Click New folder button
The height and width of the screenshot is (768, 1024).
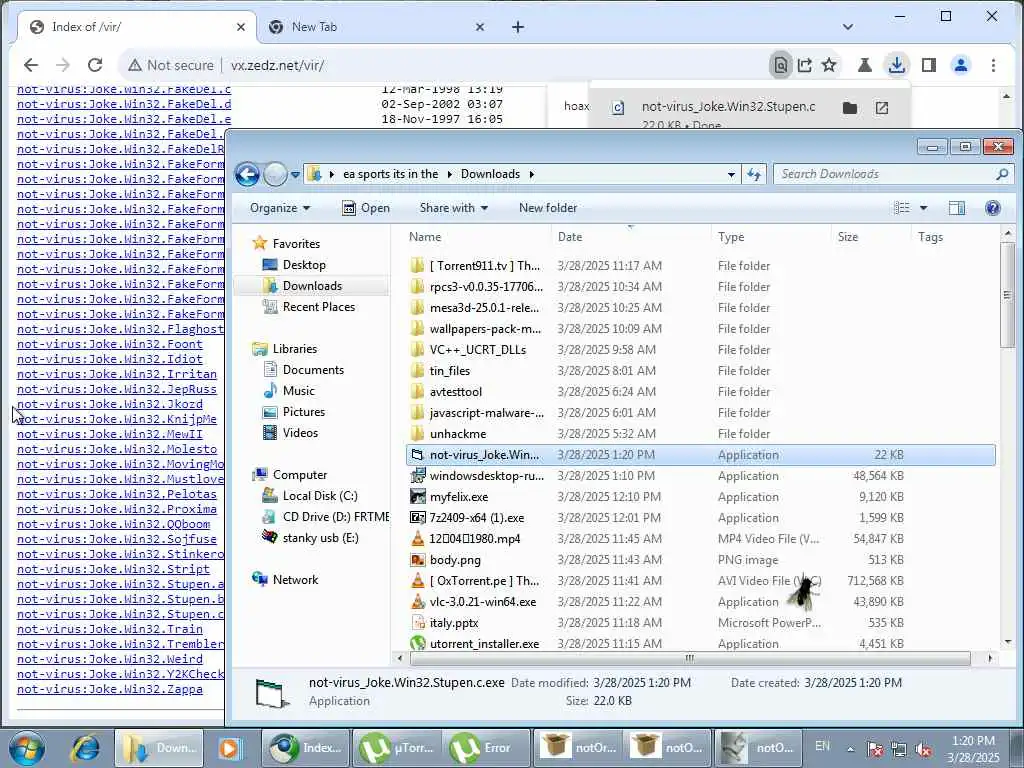(548, 208)
